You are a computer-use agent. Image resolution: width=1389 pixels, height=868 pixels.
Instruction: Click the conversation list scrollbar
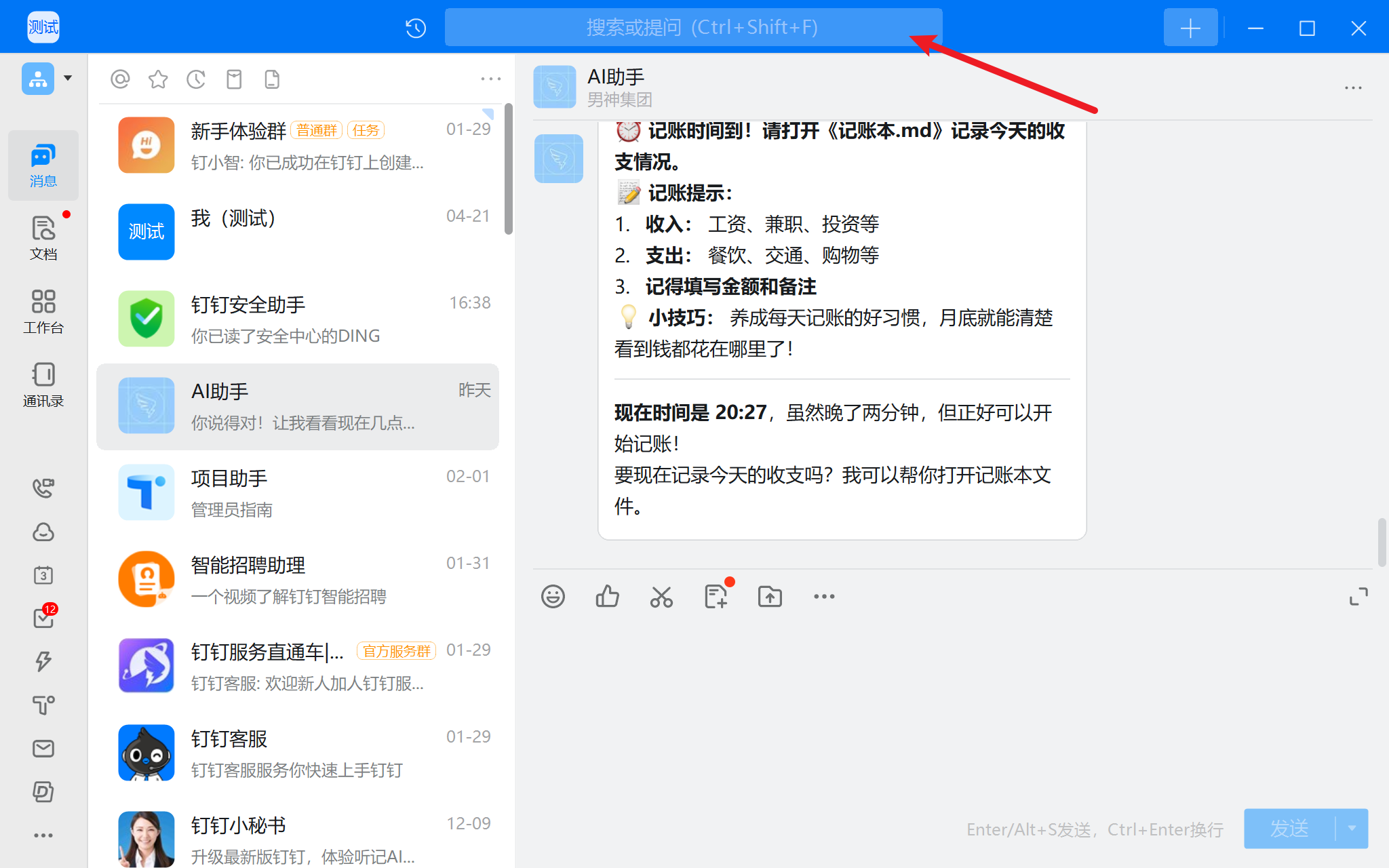pos(509,170)
